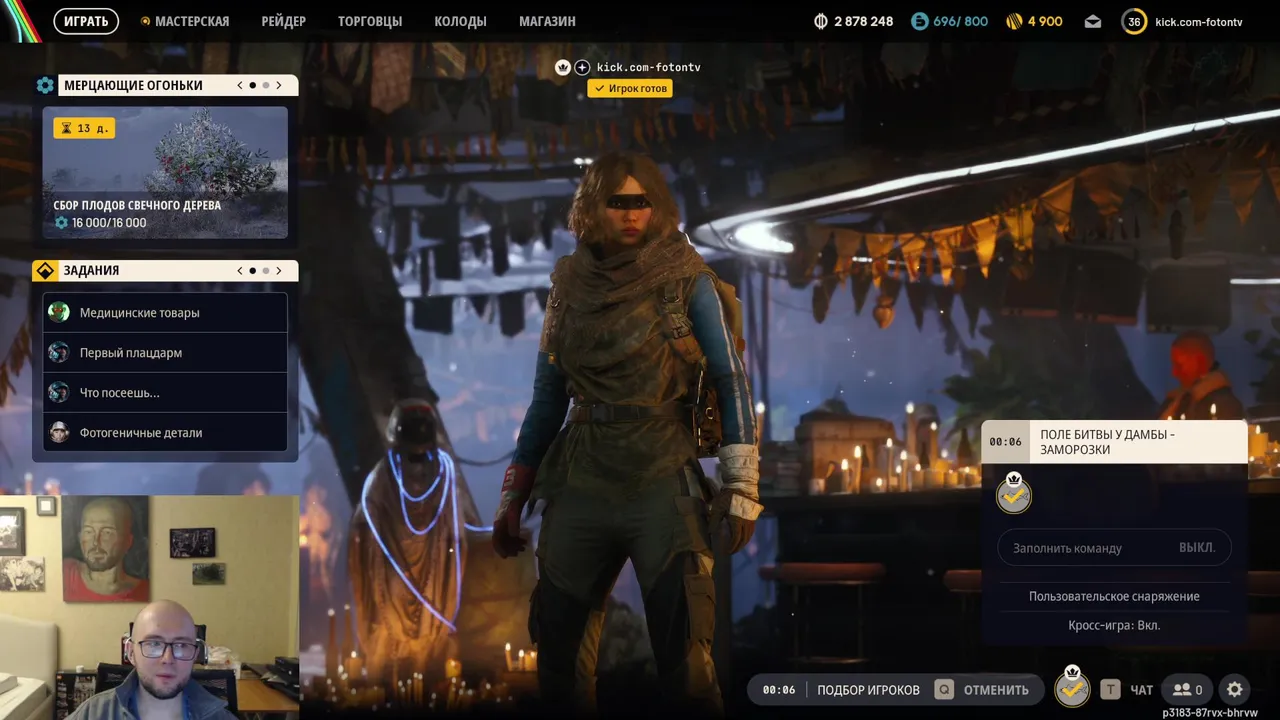Image resolution: width=1280 pixels, height=720 pixels.
Task: Click the gold stack icon near 4 900
Action: [1013, 21]
